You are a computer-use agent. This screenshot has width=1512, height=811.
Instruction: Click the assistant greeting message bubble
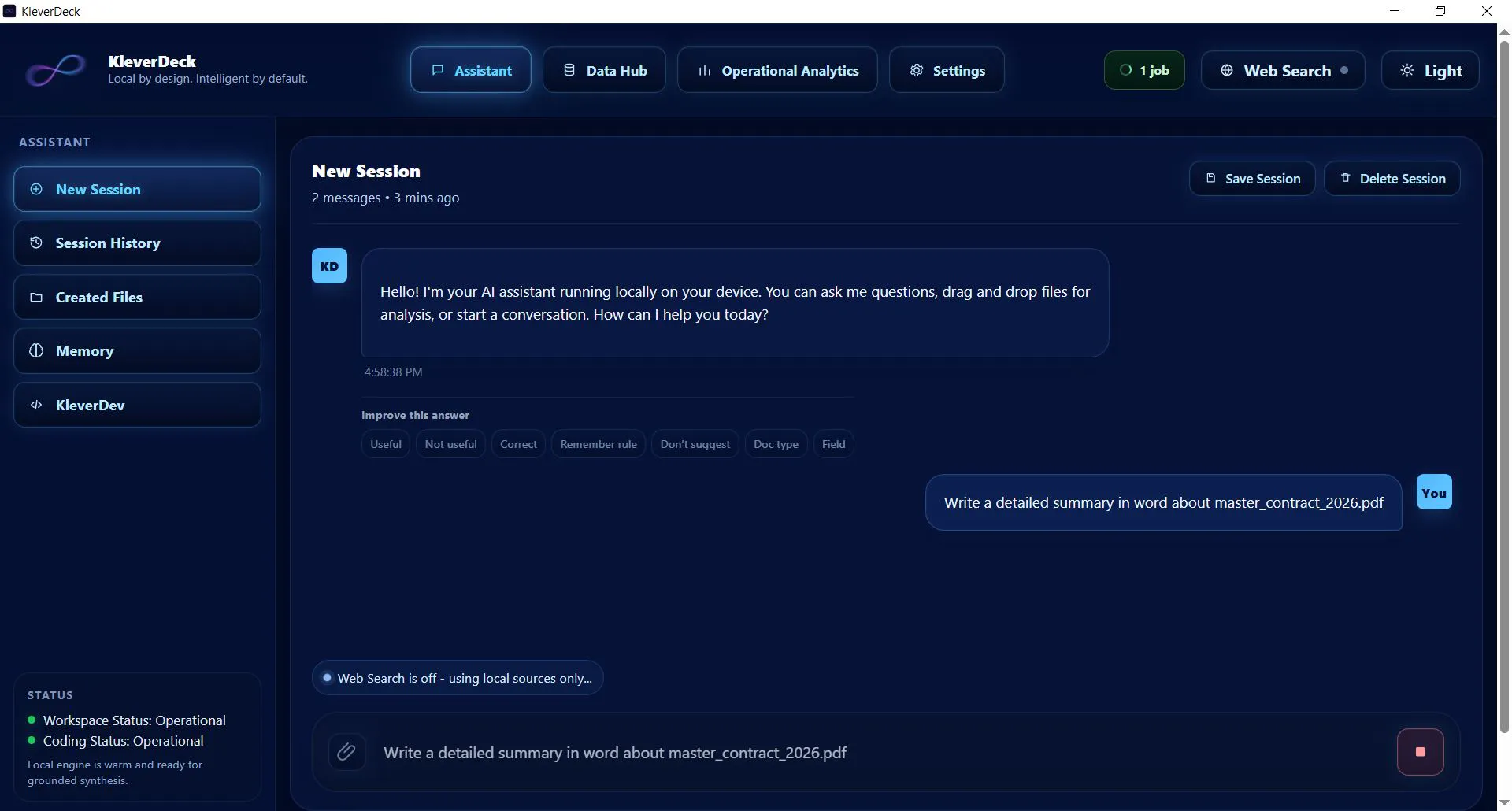pos(735,303)
